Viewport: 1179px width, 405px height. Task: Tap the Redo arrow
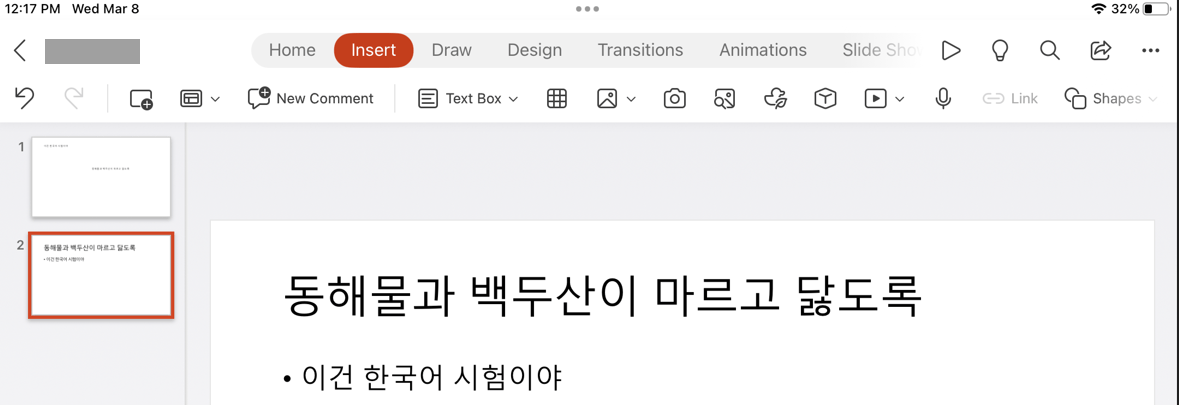(x=74, y=98)
